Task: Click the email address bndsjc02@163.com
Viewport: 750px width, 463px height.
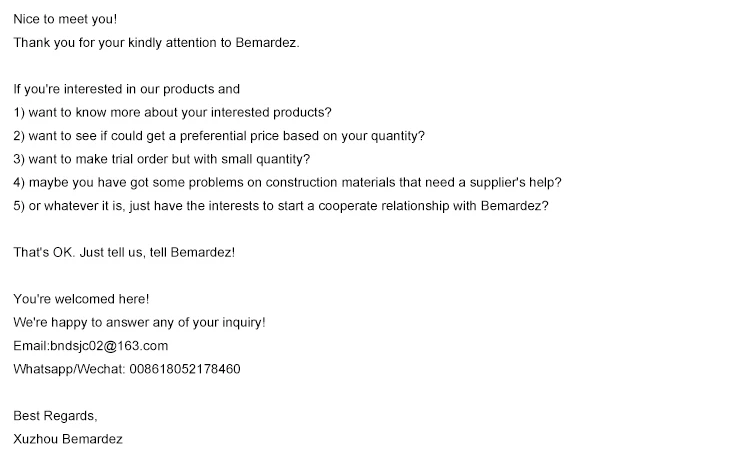Action: tap(109, 346)
